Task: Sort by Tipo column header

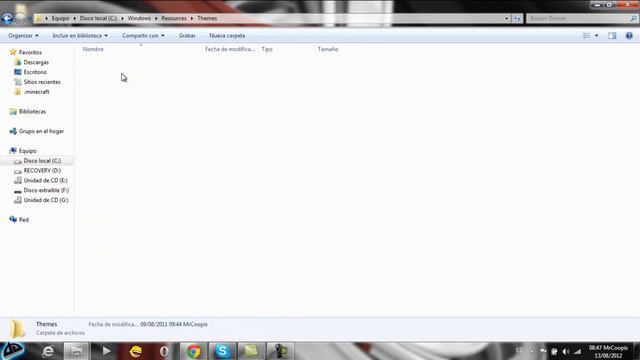Action: [x=267, y=49]
